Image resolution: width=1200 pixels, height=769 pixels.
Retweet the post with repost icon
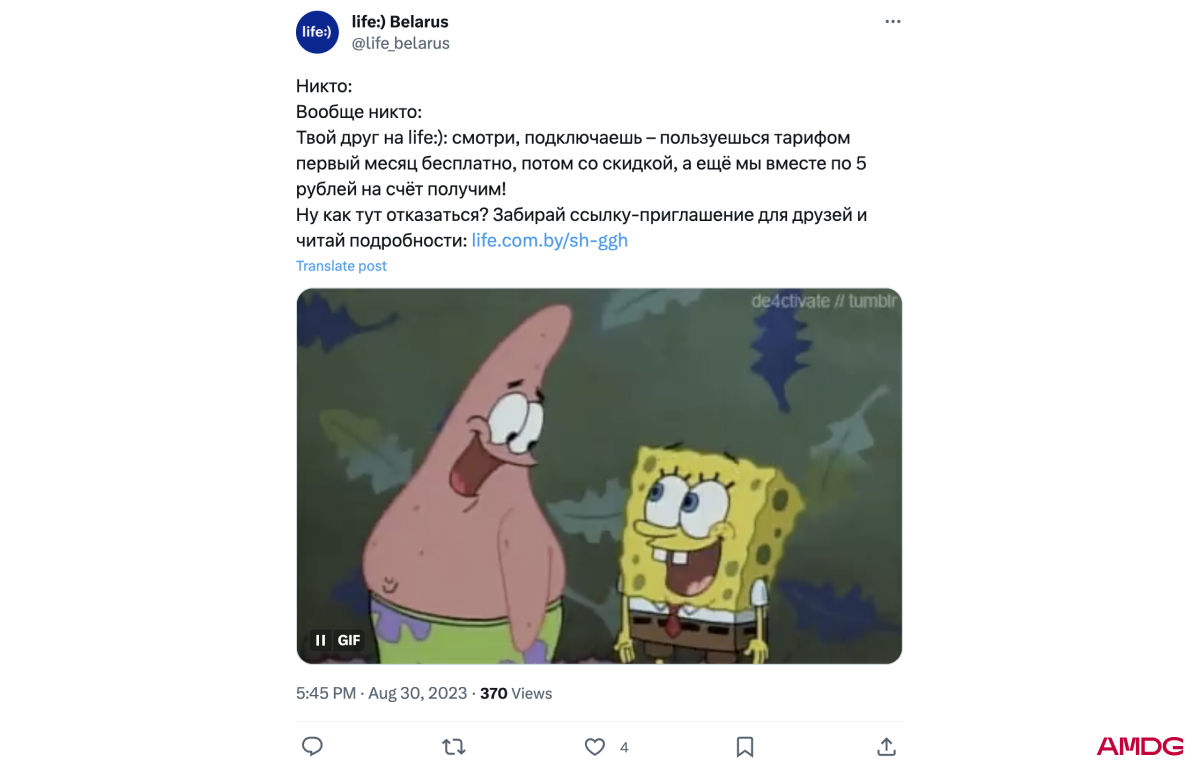pos(454,746)
